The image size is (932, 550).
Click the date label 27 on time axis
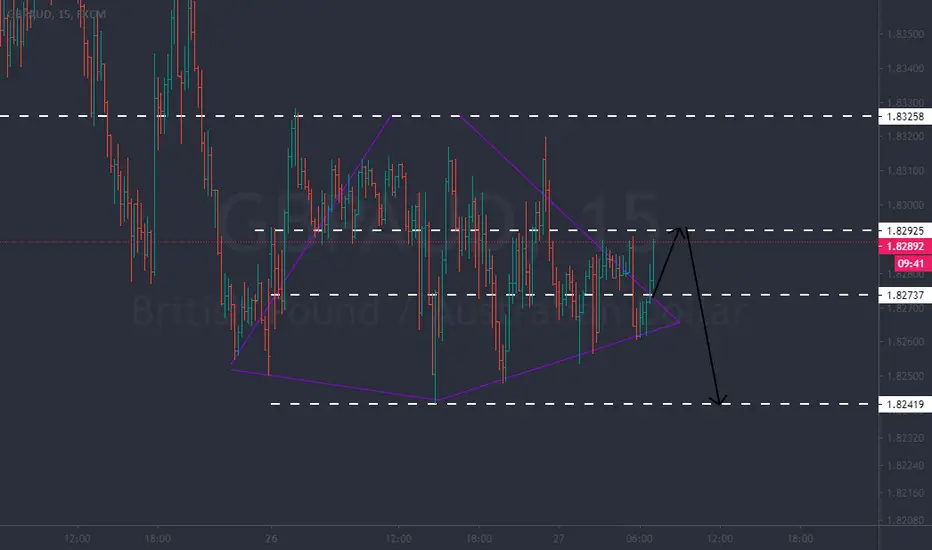pyautogui.click(x=558, y=539)
